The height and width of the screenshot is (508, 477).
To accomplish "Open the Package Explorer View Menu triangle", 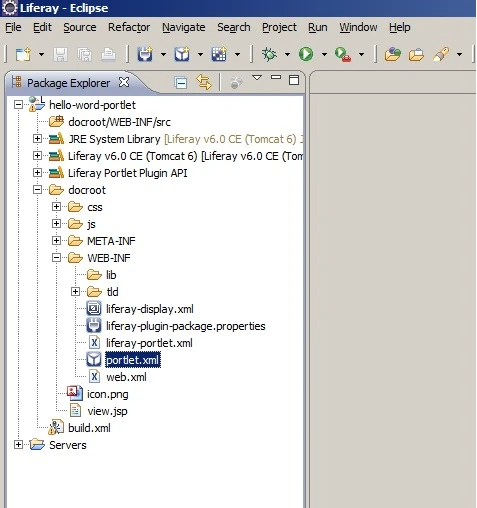I will [257, 78].
